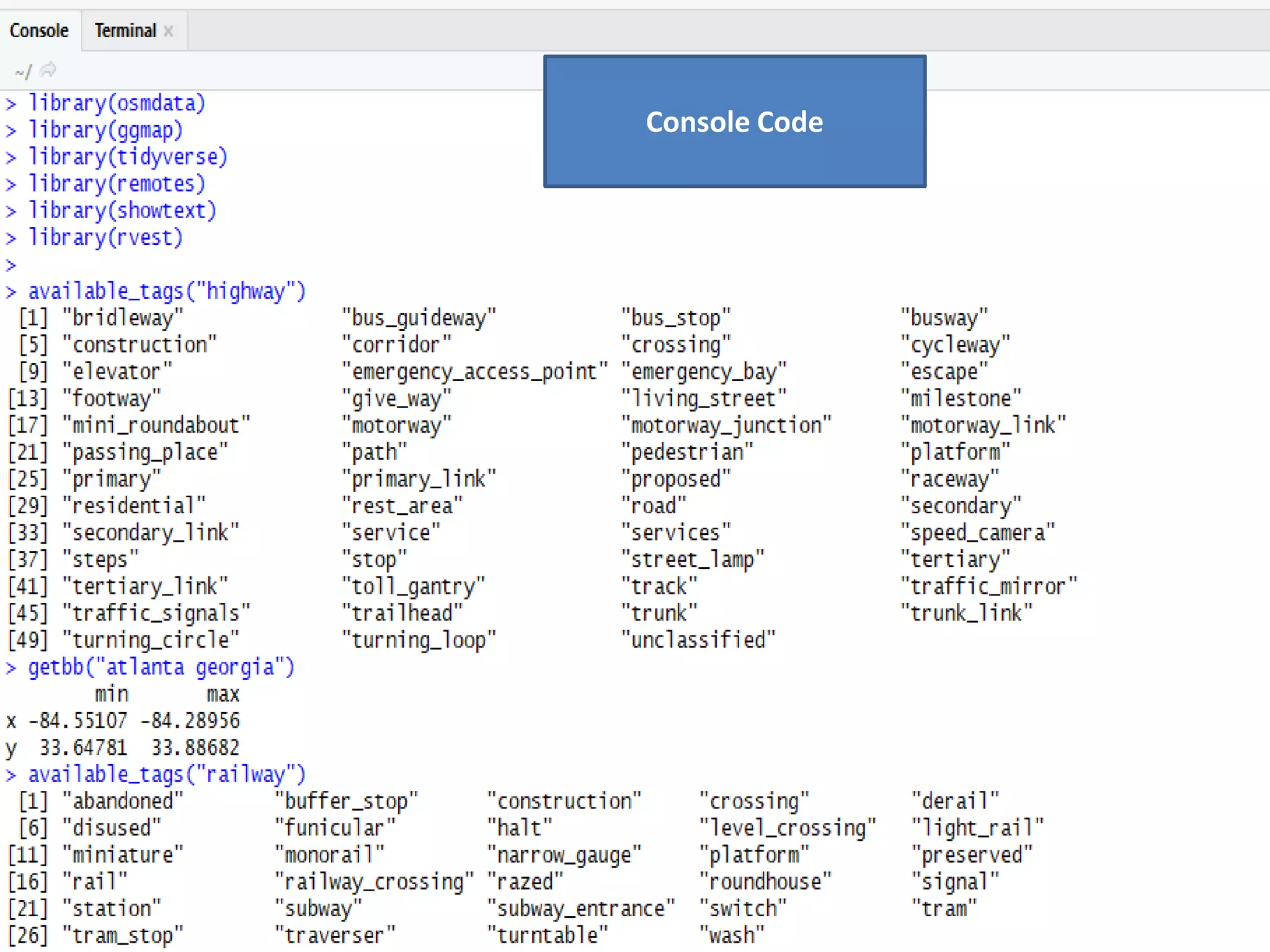Click the "toll_gantry" output value

point(414,587)
